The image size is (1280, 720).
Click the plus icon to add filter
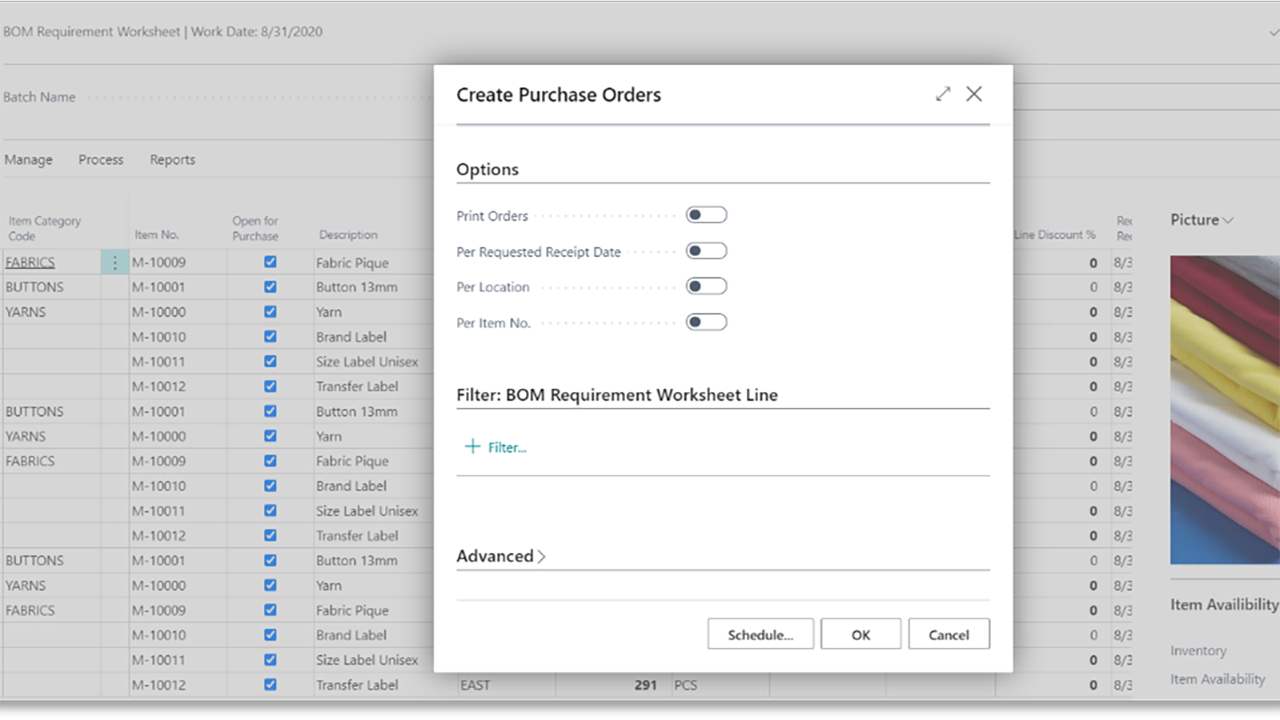[x=473, y=447]
